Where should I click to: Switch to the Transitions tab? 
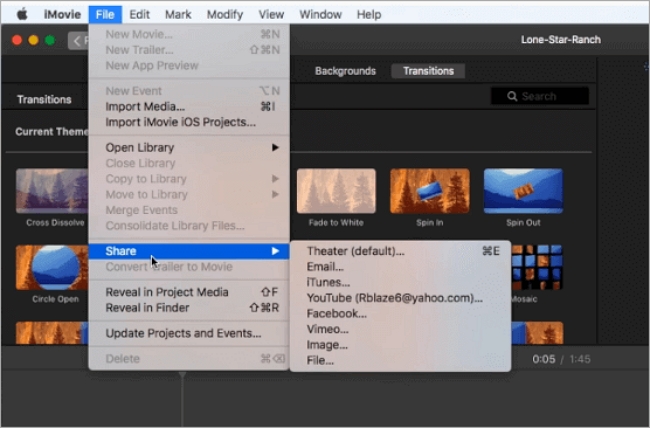point(427,71)
